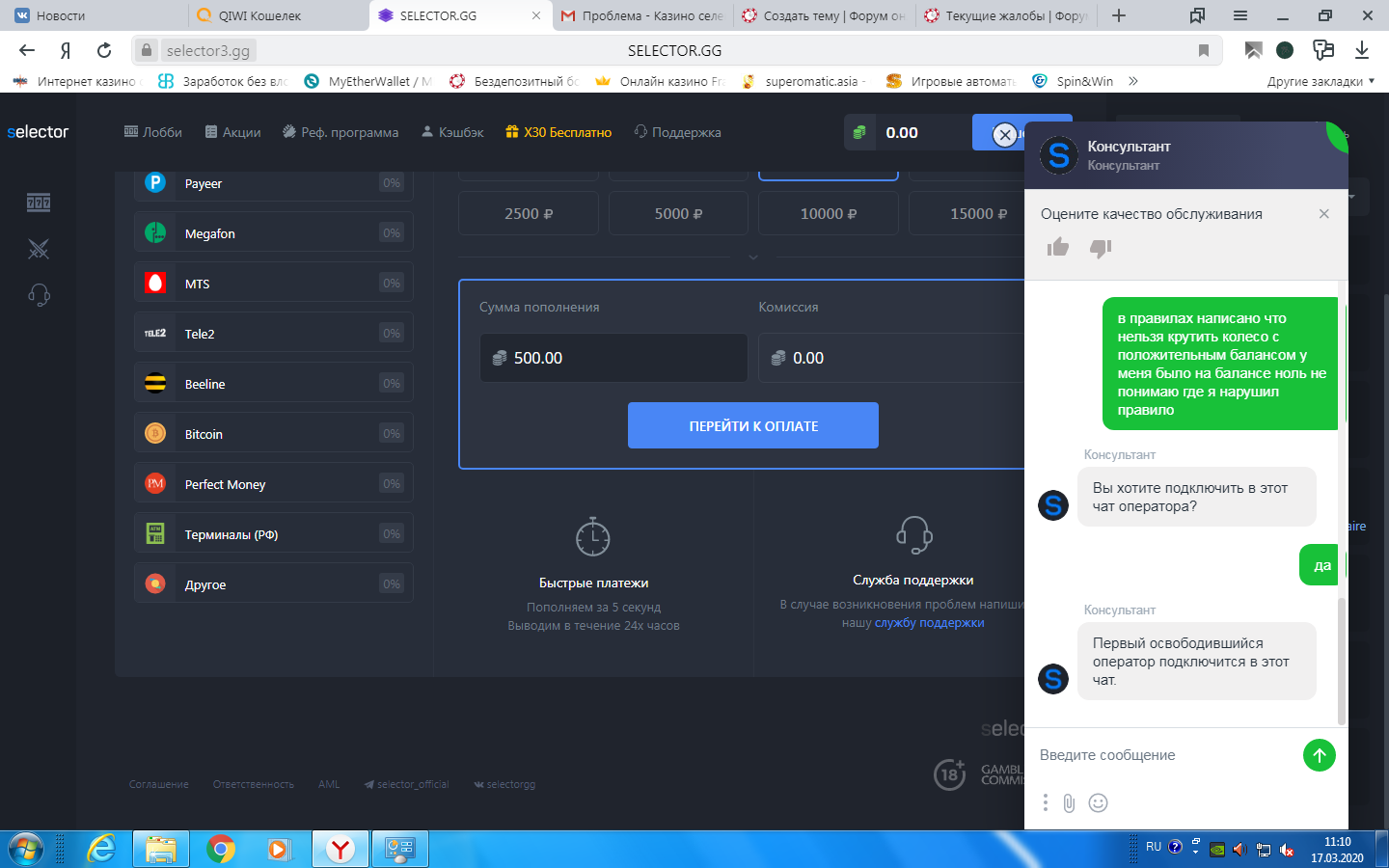Select Bitcoin payment method
The width and height of the screenshot is (1389, 868).
click(274, 434)
